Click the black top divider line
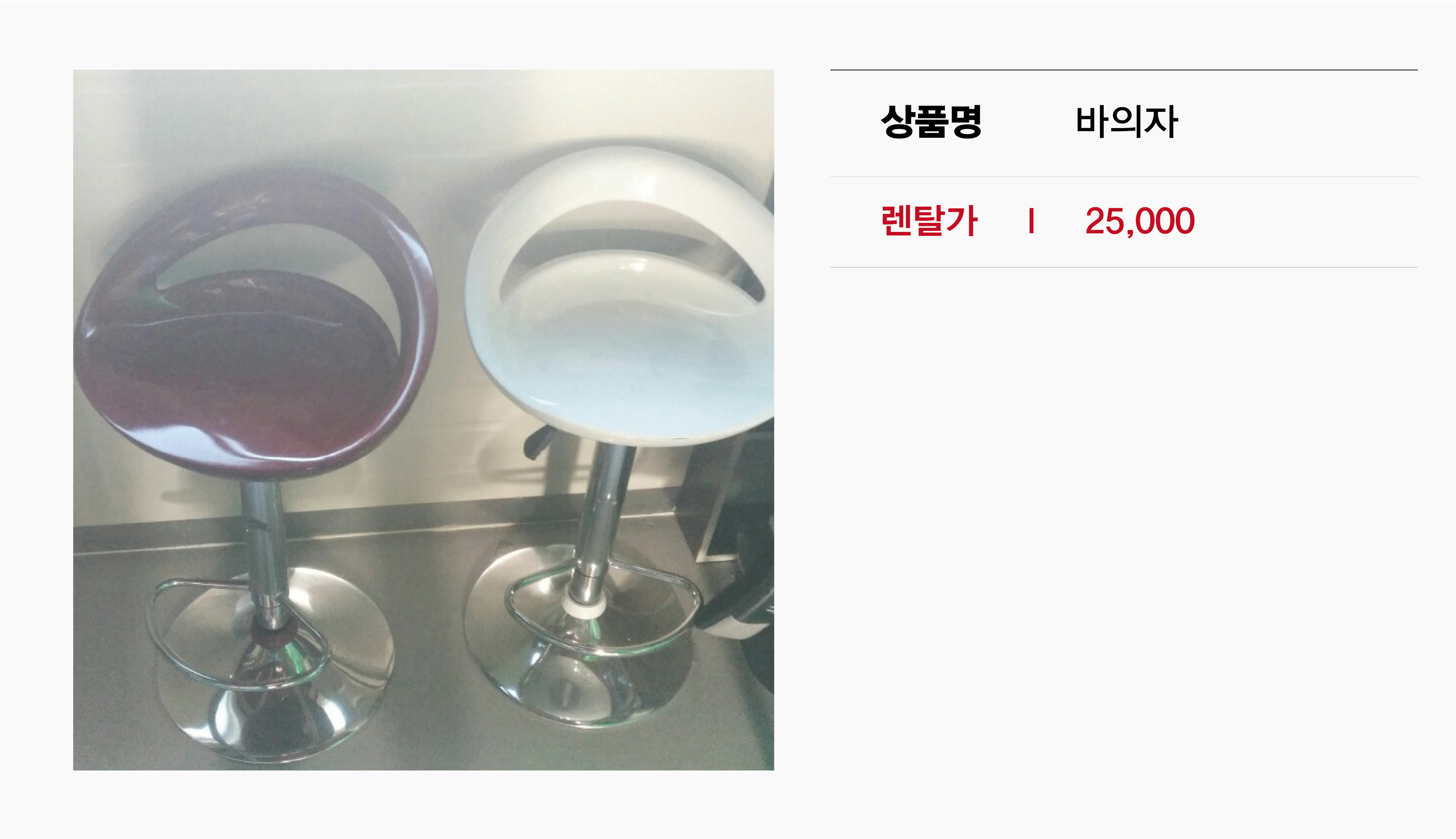This screenshot has height=839, width=1456. [1124, 70]
